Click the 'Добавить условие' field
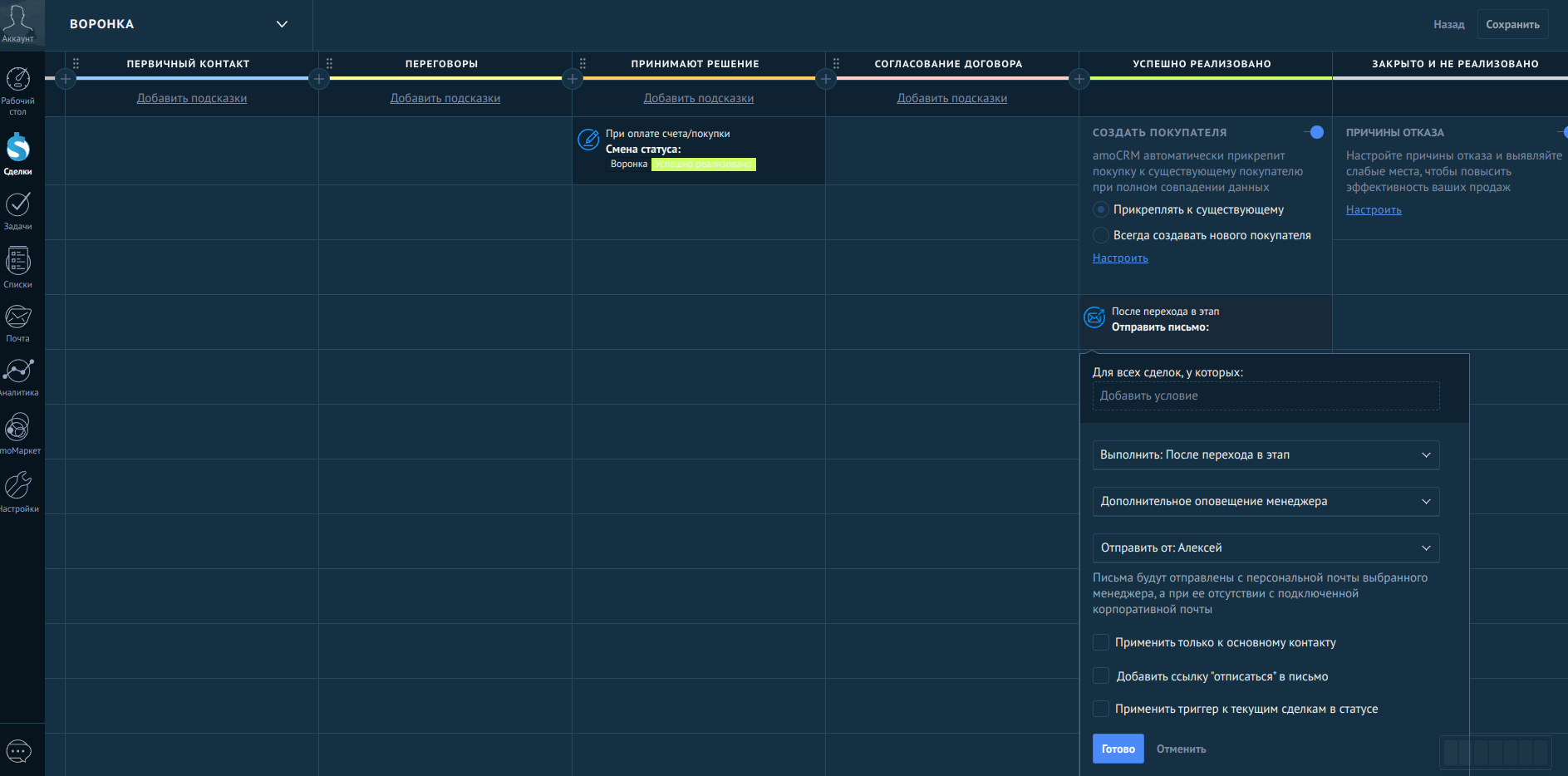This screenshot has height=776, width=1568. pyautogui.click(x=1265, y=395)
